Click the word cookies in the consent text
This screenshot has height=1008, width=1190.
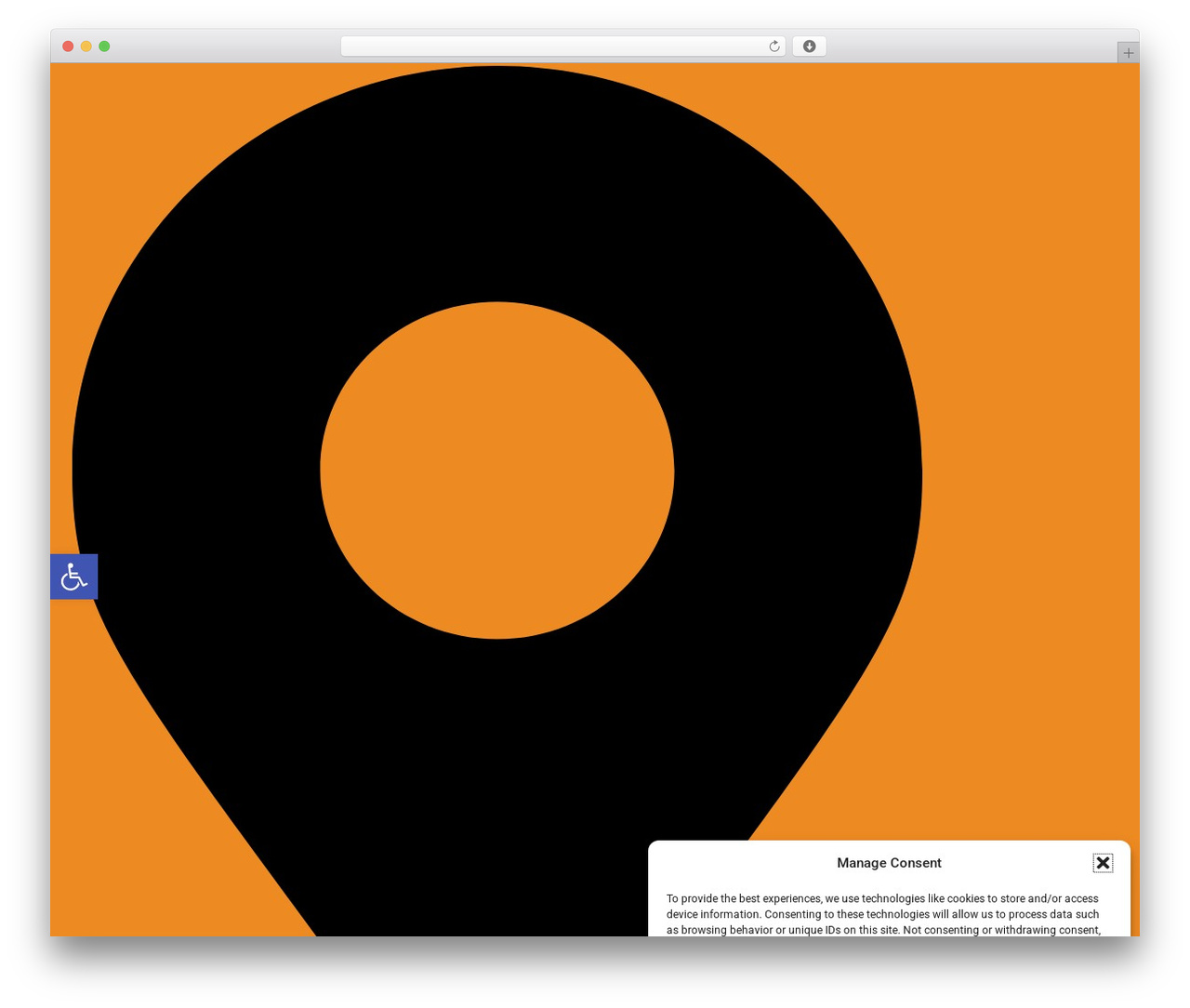965,898
